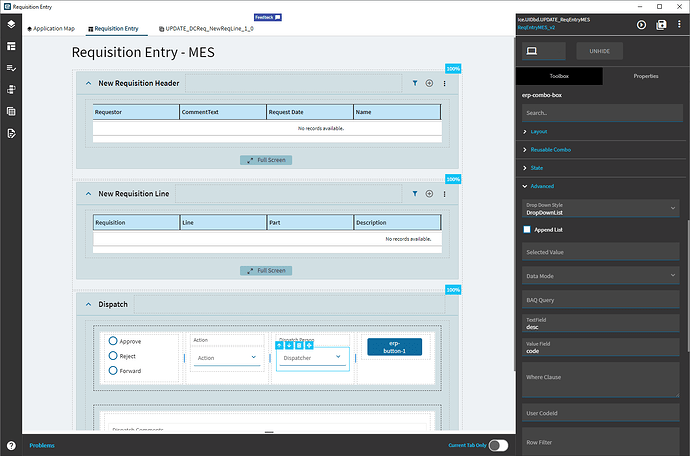This screenshot has height=456, width=690.
Task: Click the laptop device view icon
Action: [x=532, y=51]
